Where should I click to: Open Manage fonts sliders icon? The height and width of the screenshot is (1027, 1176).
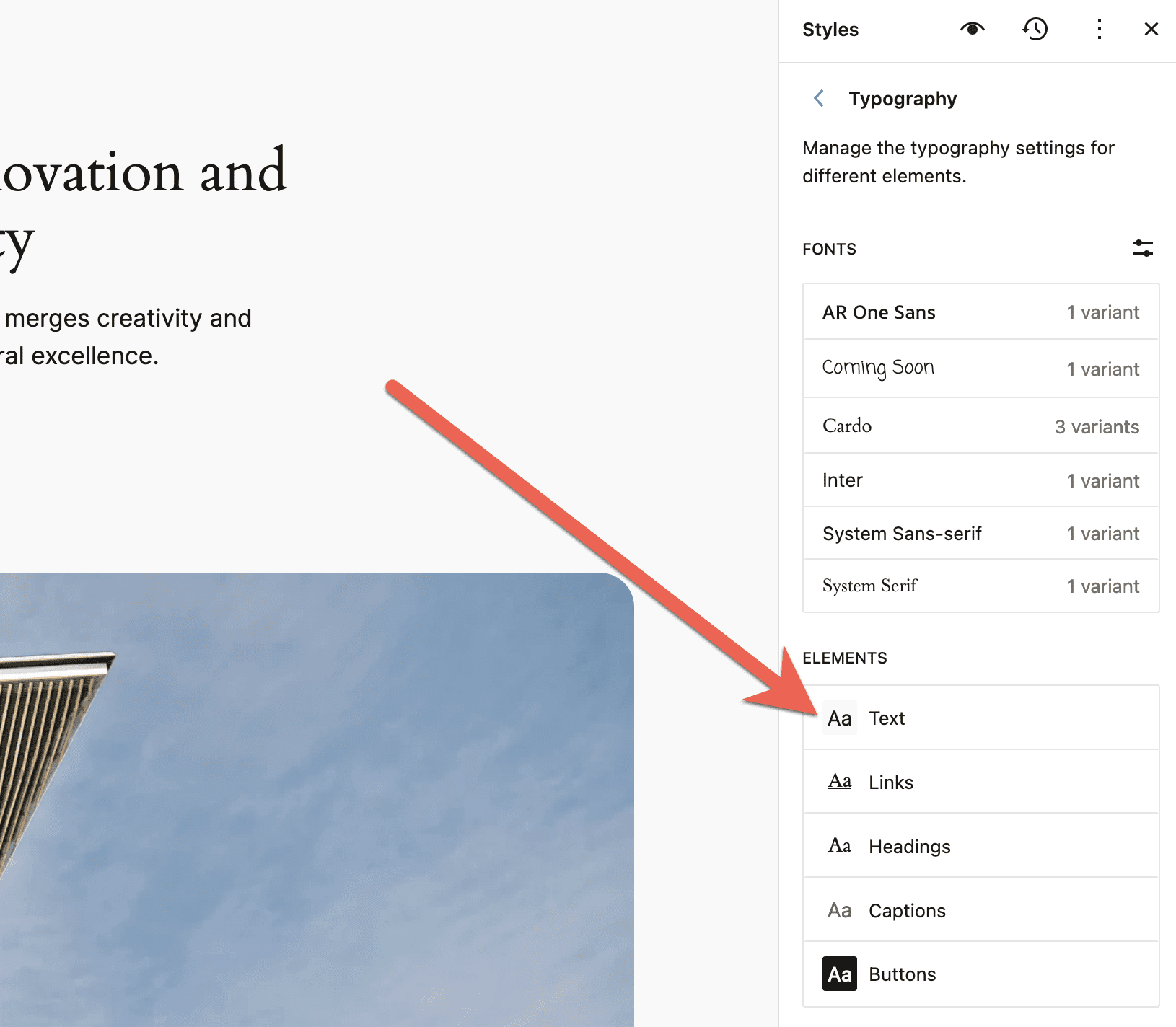(x=1142, y=248)
